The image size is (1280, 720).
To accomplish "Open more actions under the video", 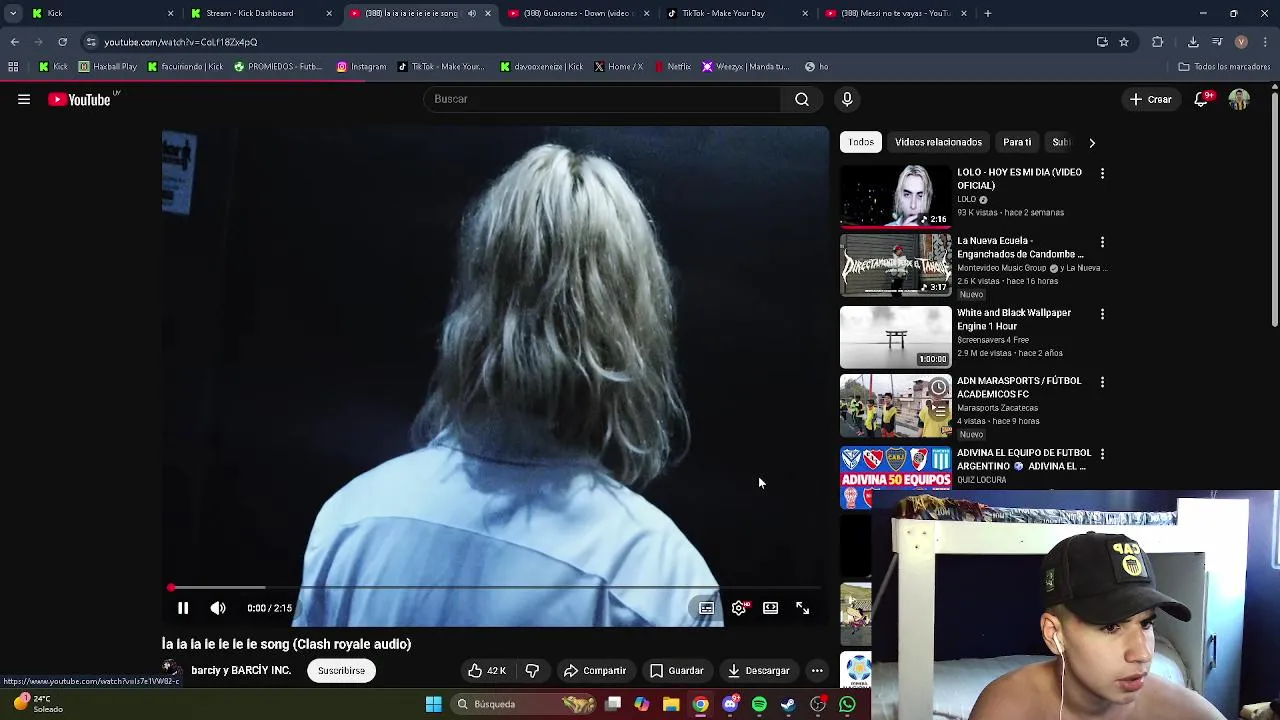I will (x=817, y=670).
